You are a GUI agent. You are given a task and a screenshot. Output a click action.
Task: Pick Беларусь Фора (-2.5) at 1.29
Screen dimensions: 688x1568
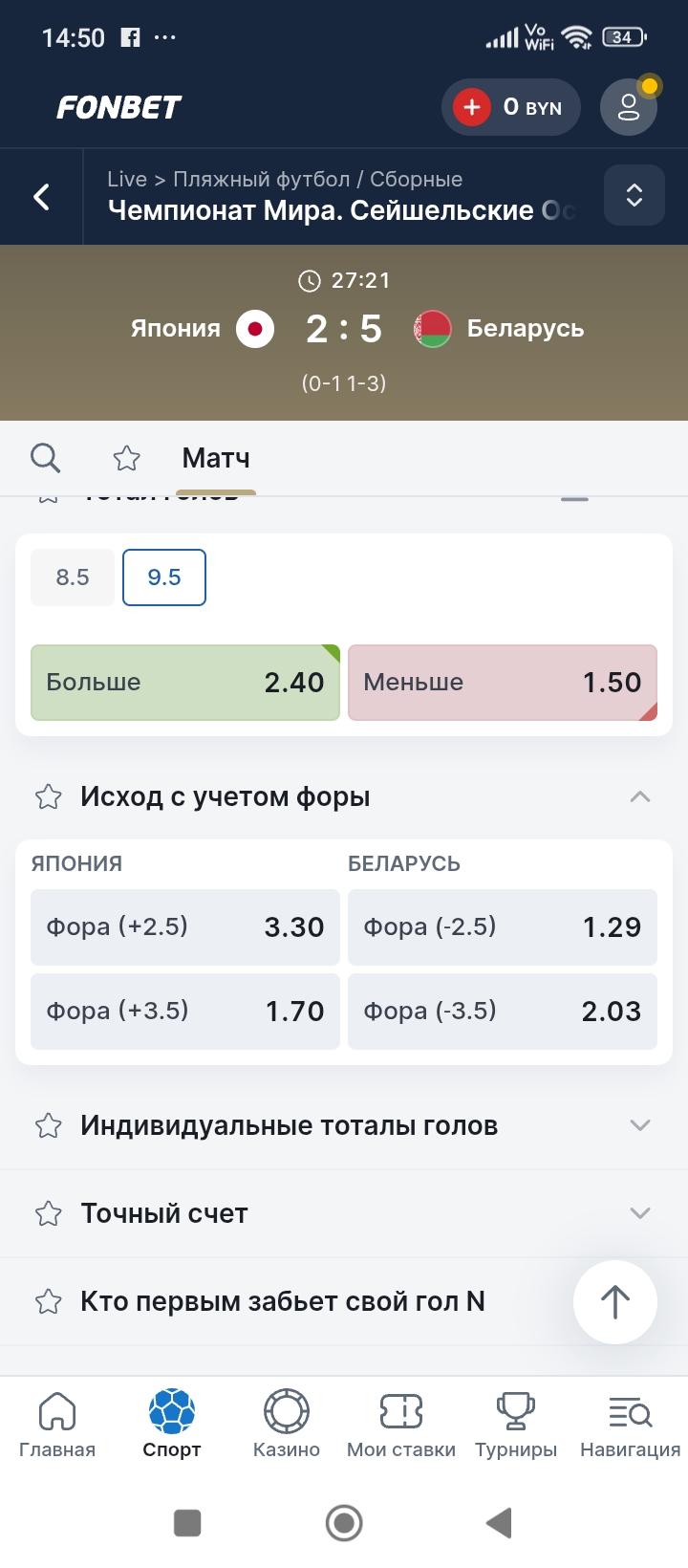503,927
